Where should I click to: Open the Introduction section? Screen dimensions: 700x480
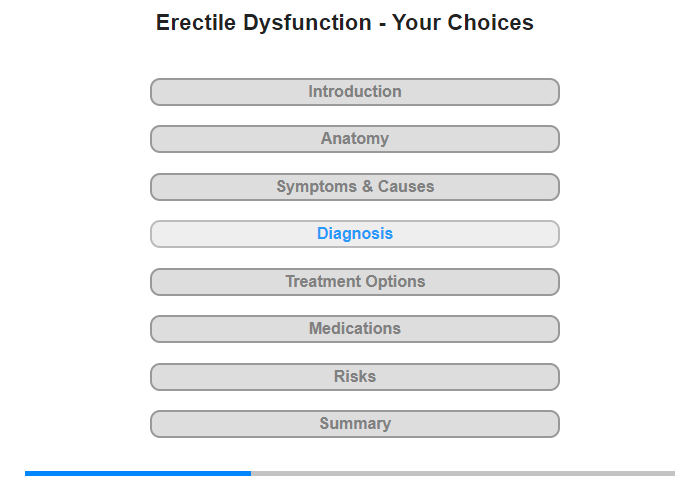(354, 92)
